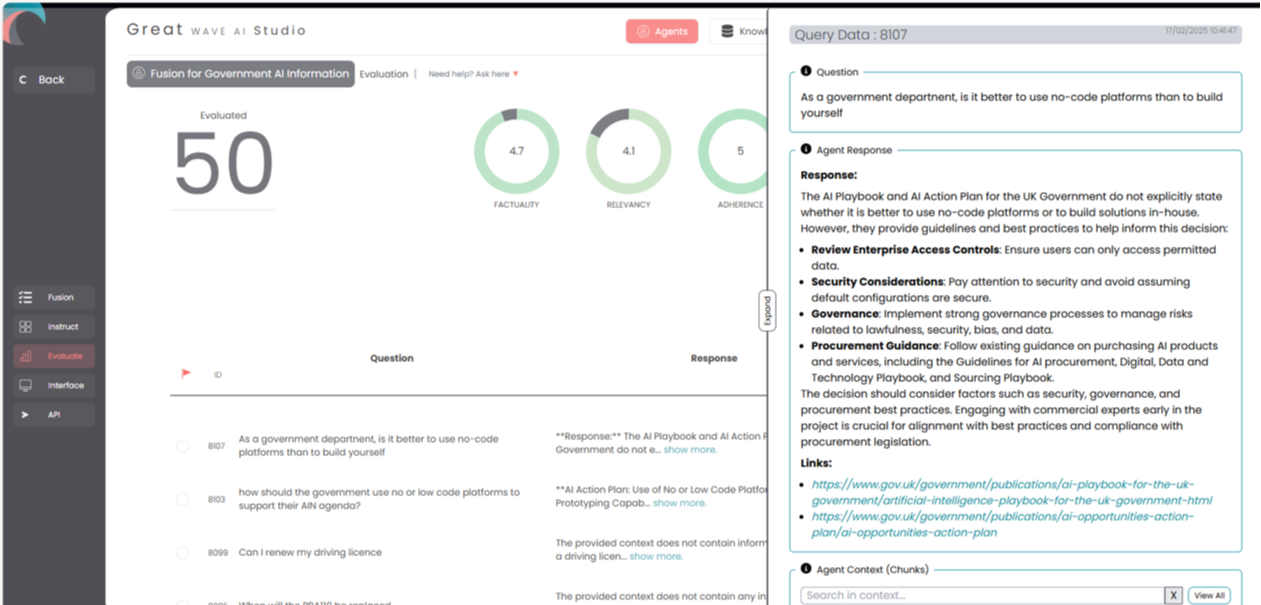Click the API arrow icon in sidebar

click(26, 414)
